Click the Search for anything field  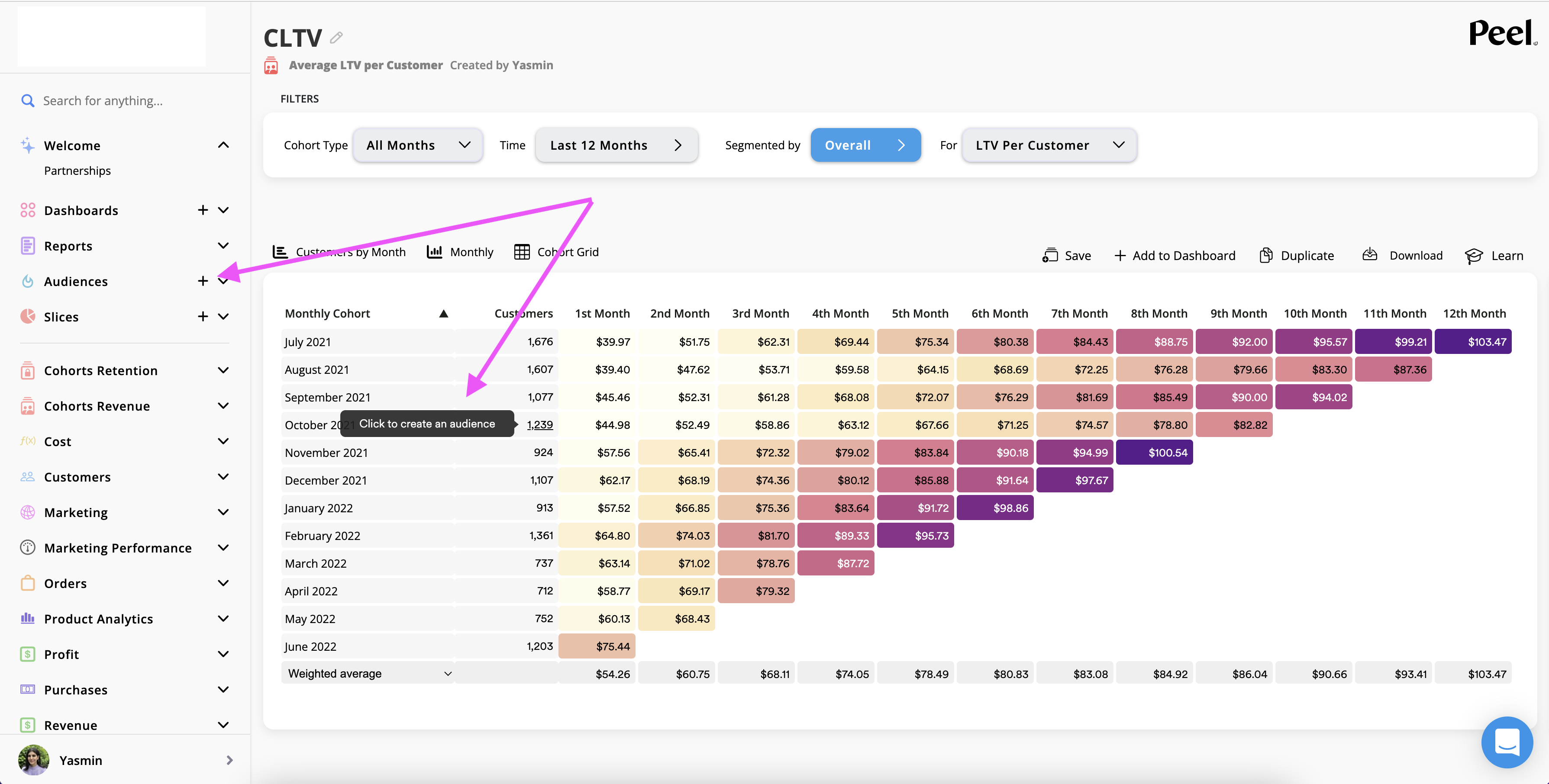[x=103, y=100]
